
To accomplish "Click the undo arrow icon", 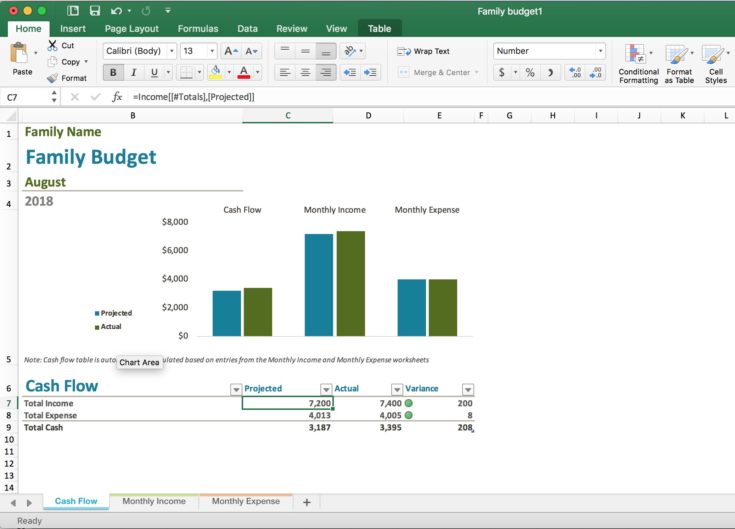I will click(x=116, y=11).
